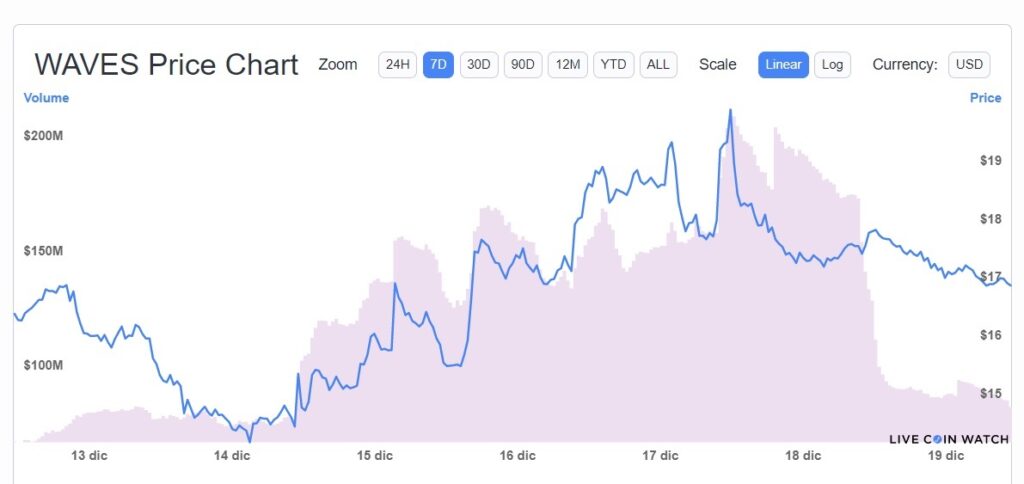The width and height of the screenshot is (1024, 484).
Task: Click the 15 dic date marker
Action: pos(374,455)
